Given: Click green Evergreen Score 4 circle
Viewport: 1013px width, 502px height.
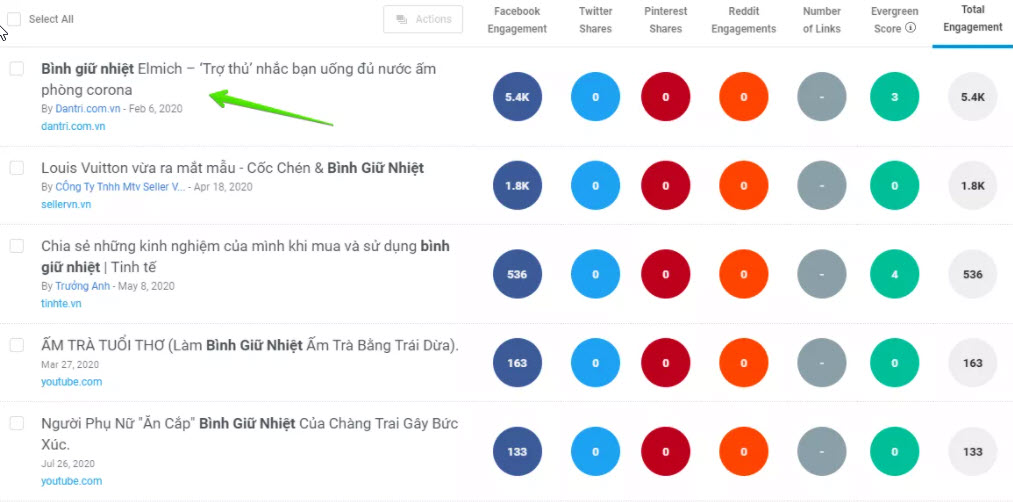Looking at the screenshot, I should coord(894,274).
